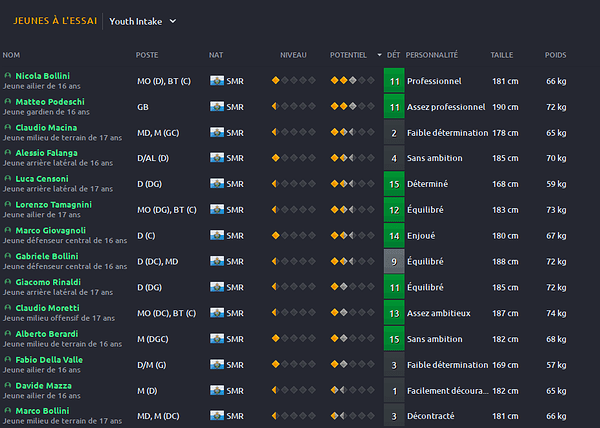
Task: Open Lorenzo Tamagnini's player profile
Action: 53,205
